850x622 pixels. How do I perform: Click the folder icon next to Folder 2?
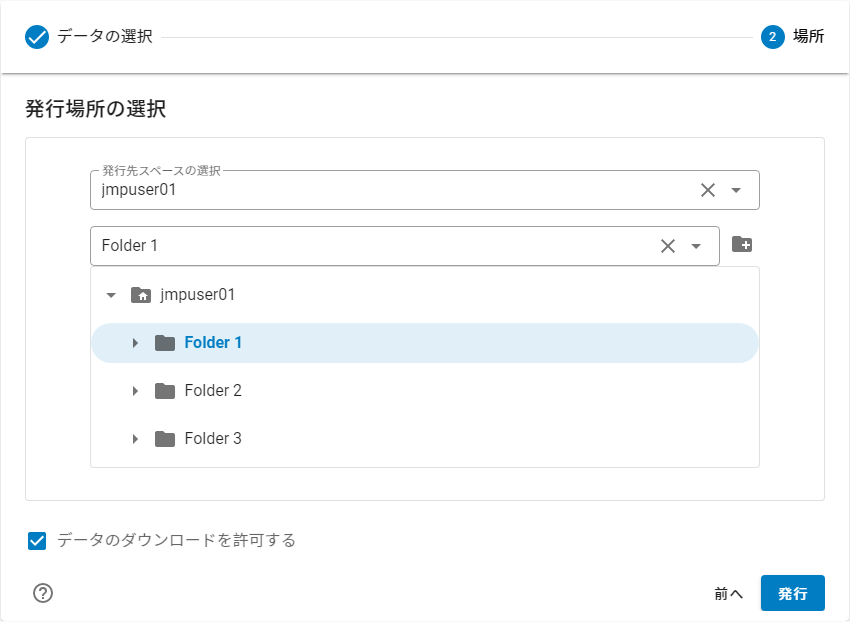click(x=165, y=390)
